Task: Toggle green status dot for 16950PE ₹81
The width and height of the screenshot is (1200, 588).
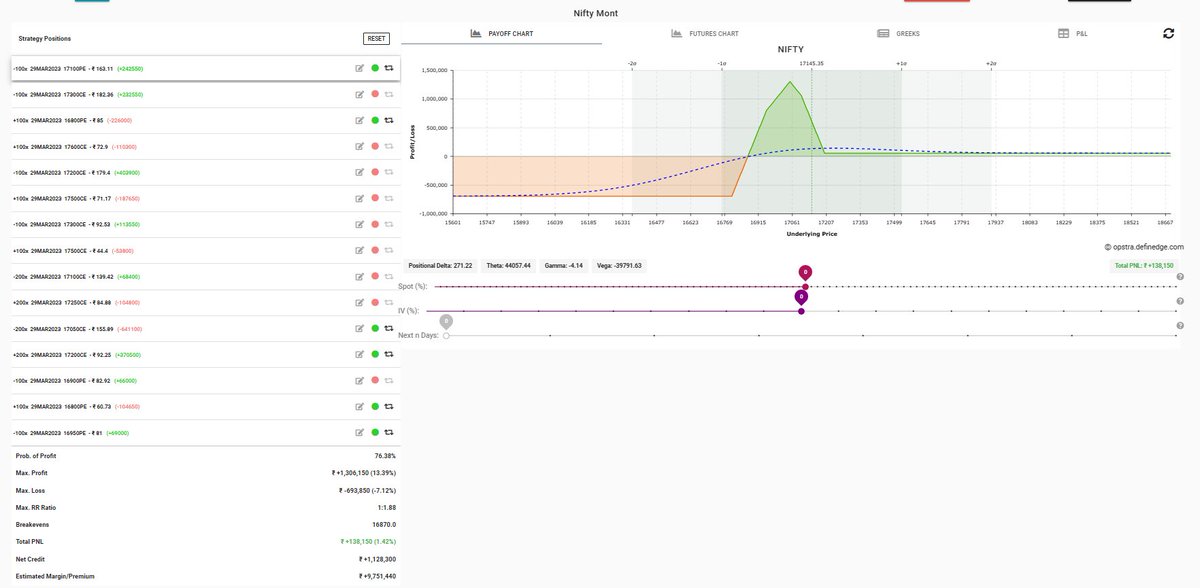Action: pyautogui.click(x=374, y=432)
